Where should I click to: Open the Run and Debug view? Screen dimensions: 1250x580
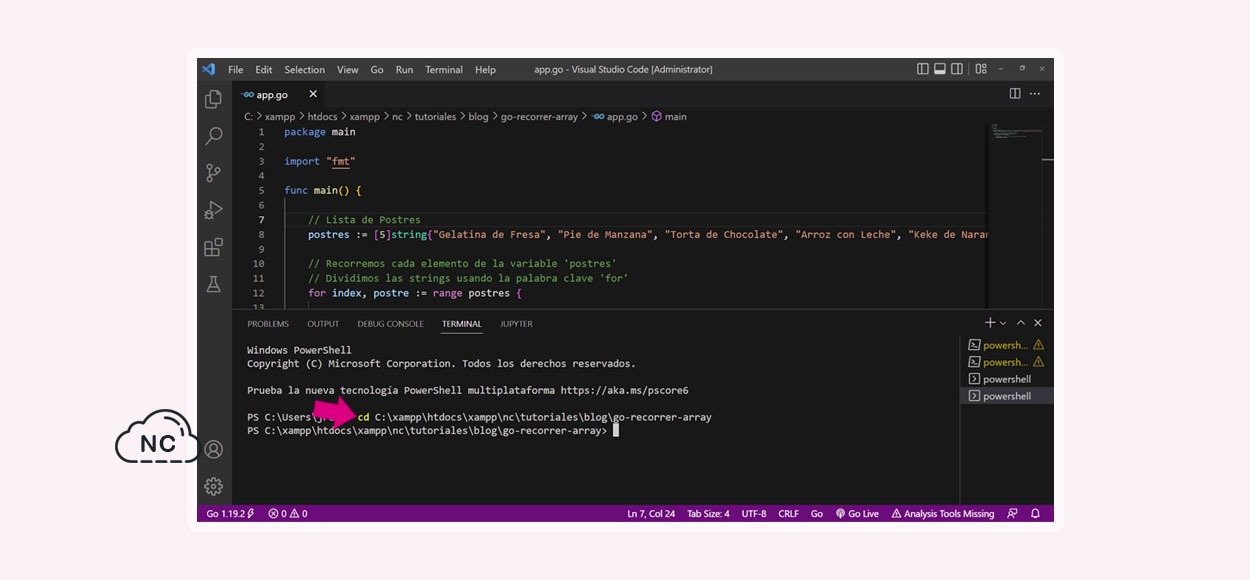213,210
